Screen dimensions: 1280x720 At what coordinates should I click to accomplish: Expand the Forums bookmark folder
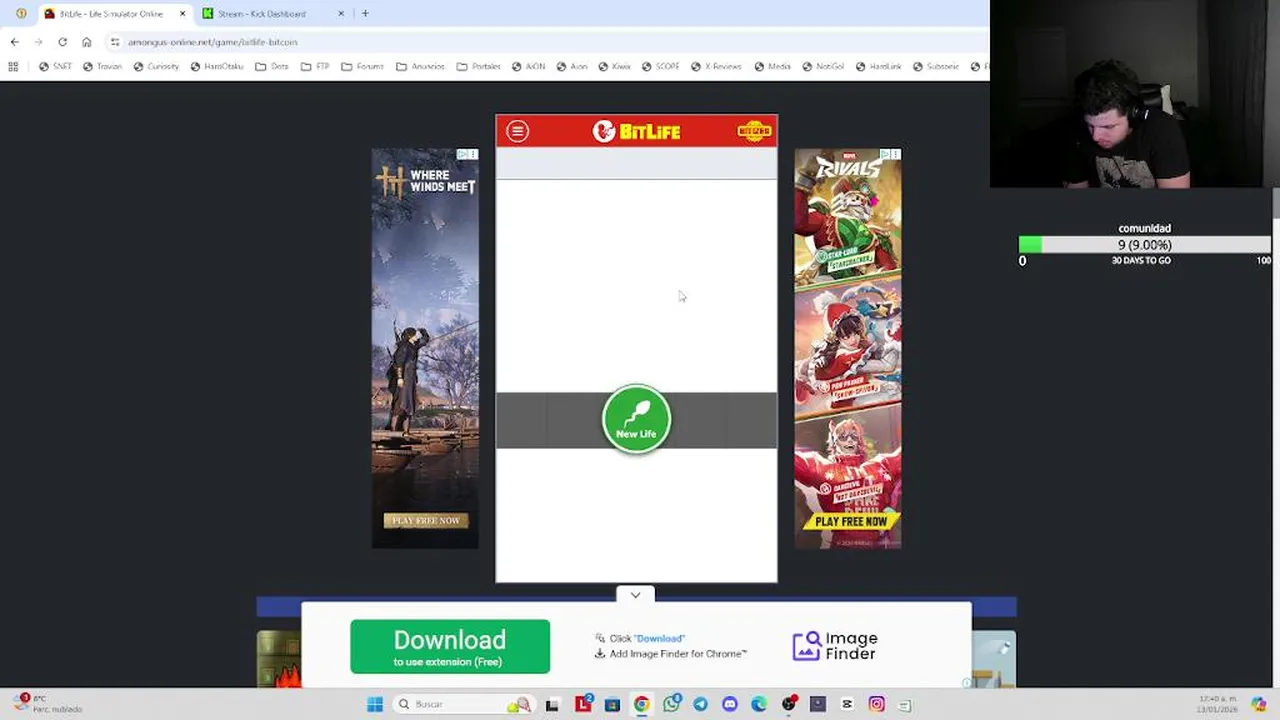pyautogui.click(x=362, y=67)
